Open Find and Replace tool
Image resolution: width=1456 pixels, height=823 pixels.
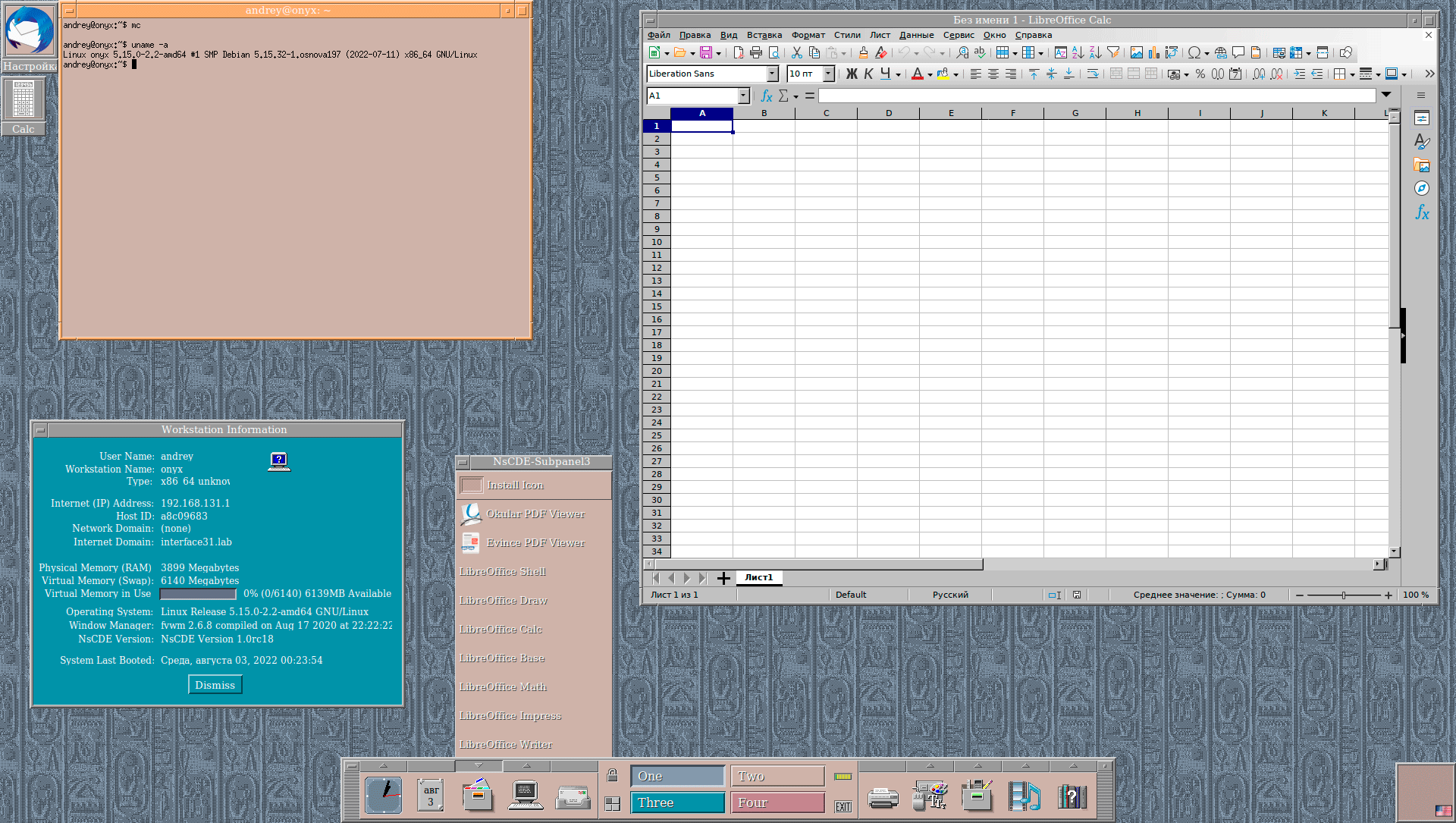tap(962, 52)
